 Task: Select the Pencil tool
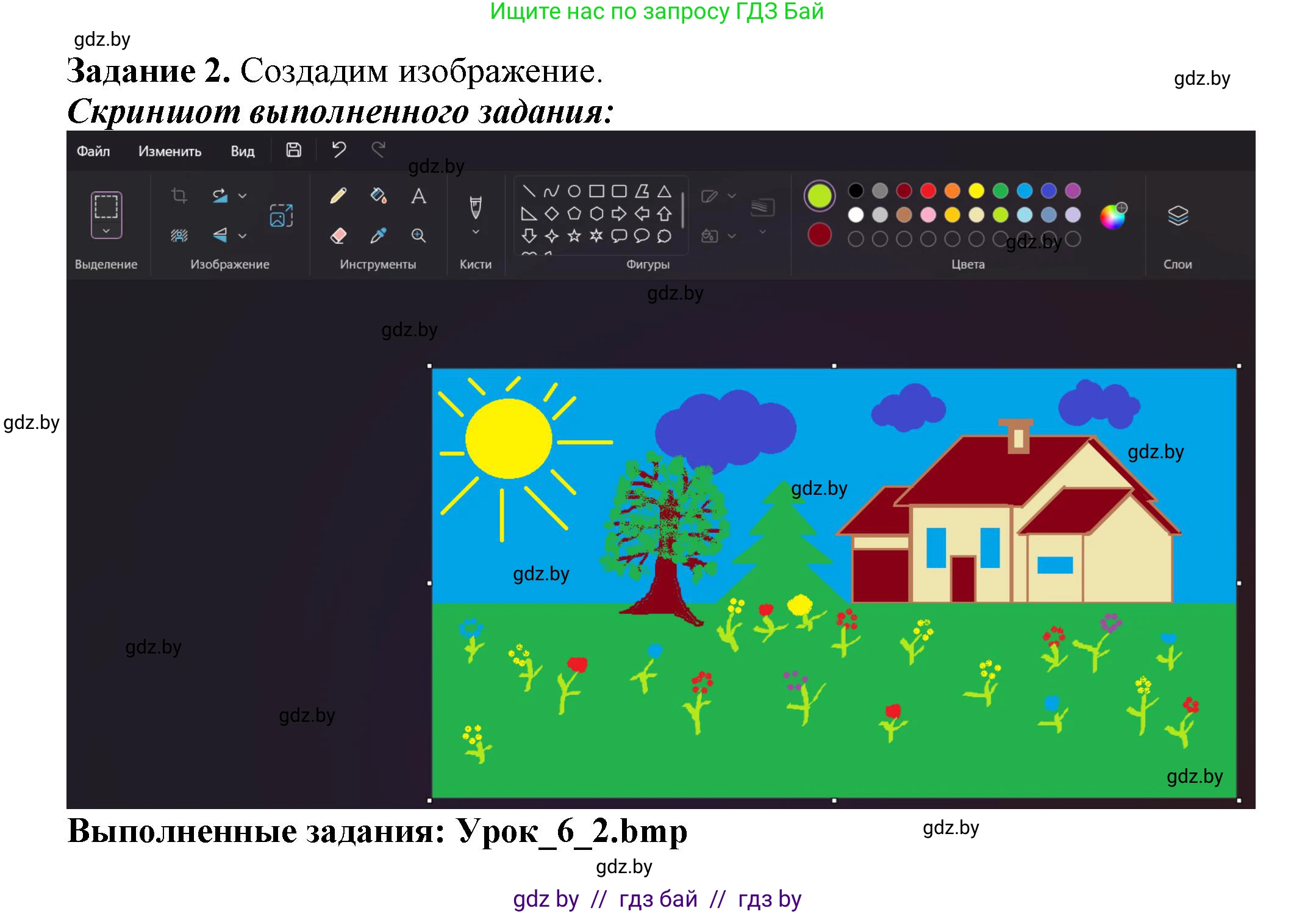[x=338, y=196]
